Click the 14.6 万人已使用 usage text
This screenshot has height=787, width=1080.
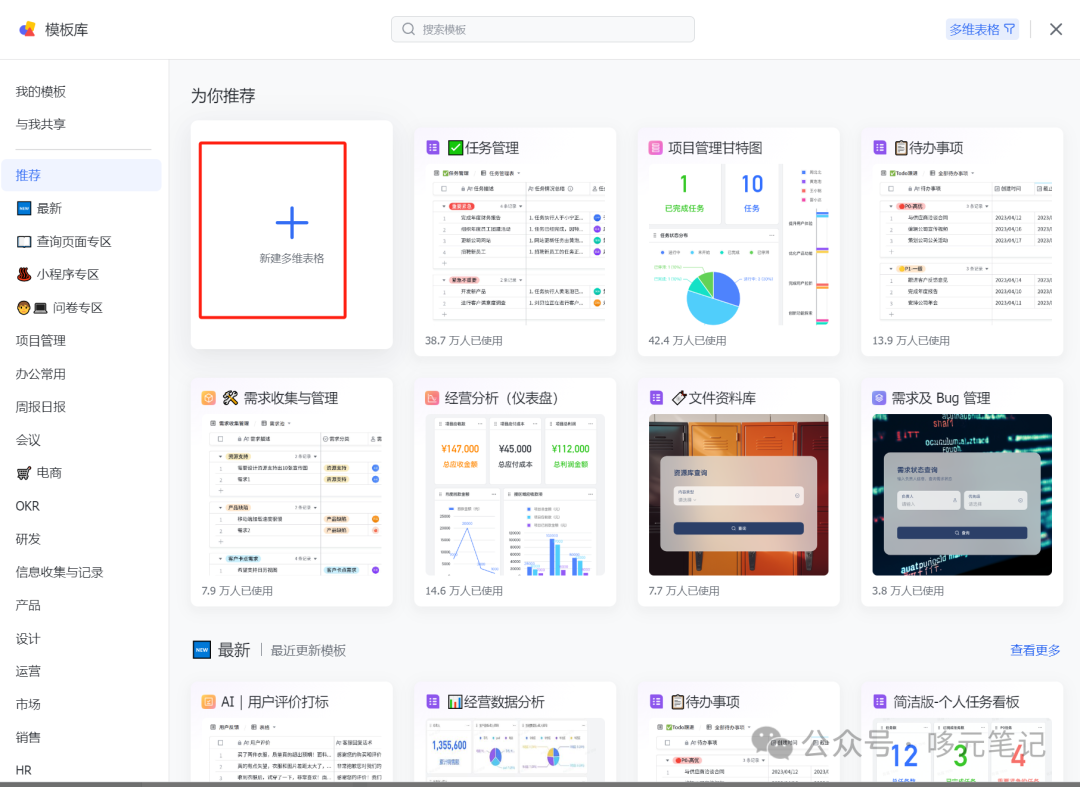tap(464, 591)
